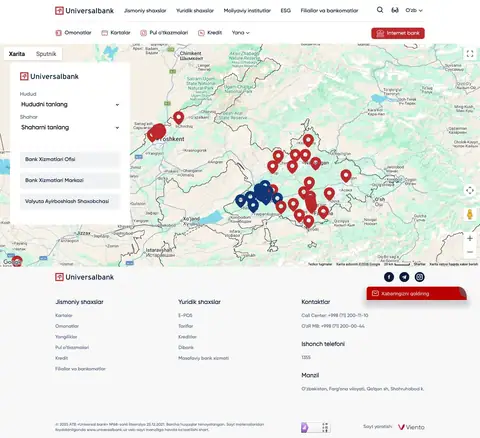Toggle fullscreen map view

point(470,54)
